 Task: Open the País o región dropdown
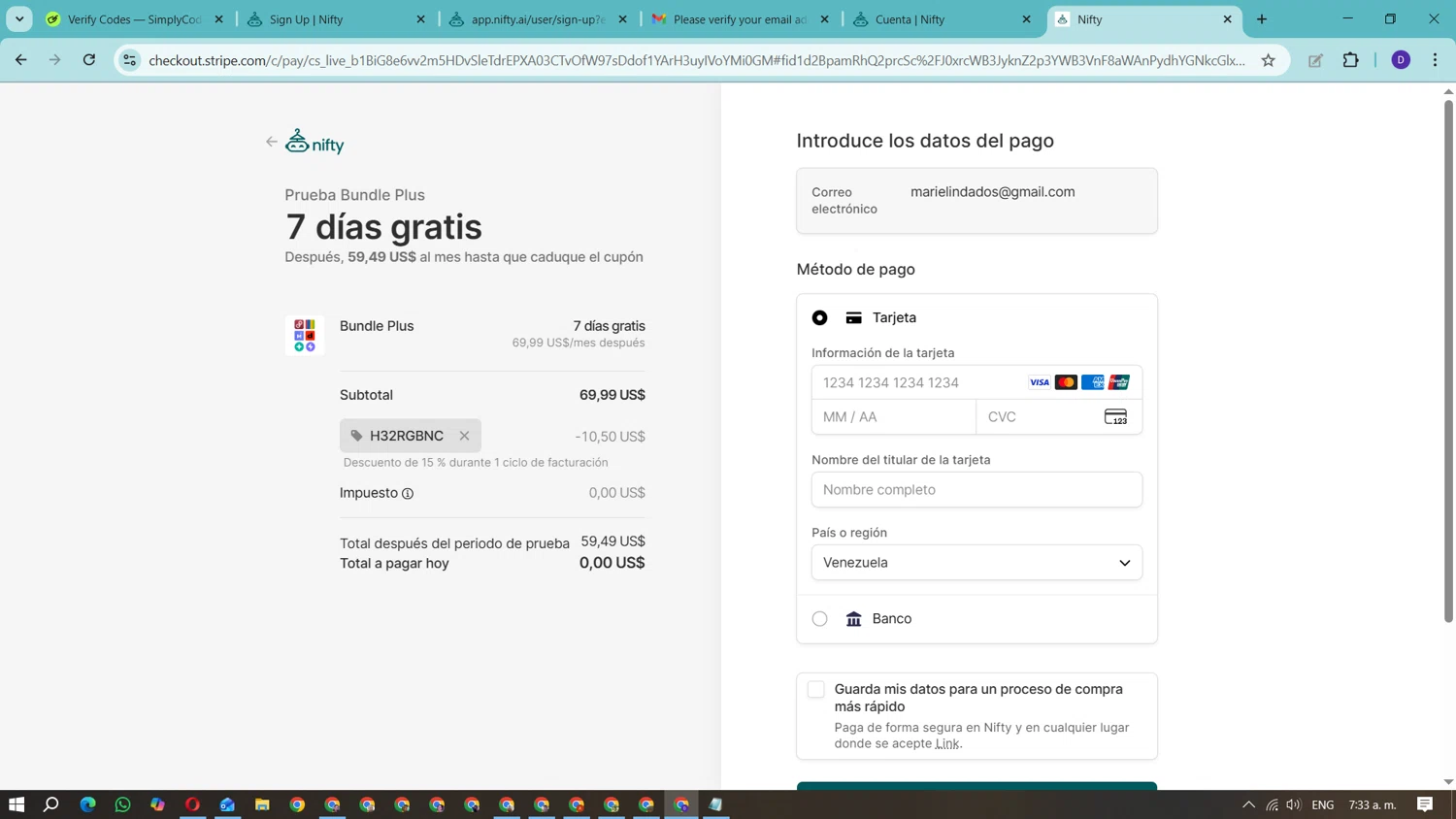click(x=976, y=563)
